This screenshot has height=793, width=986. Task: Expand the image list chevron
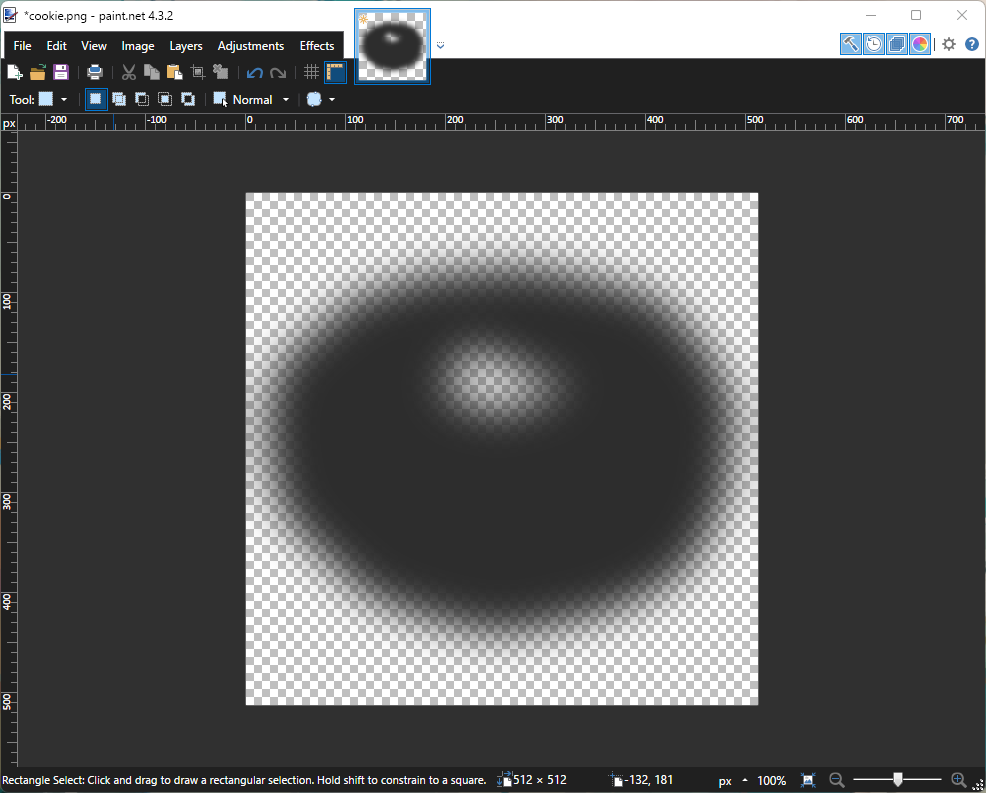440,45
